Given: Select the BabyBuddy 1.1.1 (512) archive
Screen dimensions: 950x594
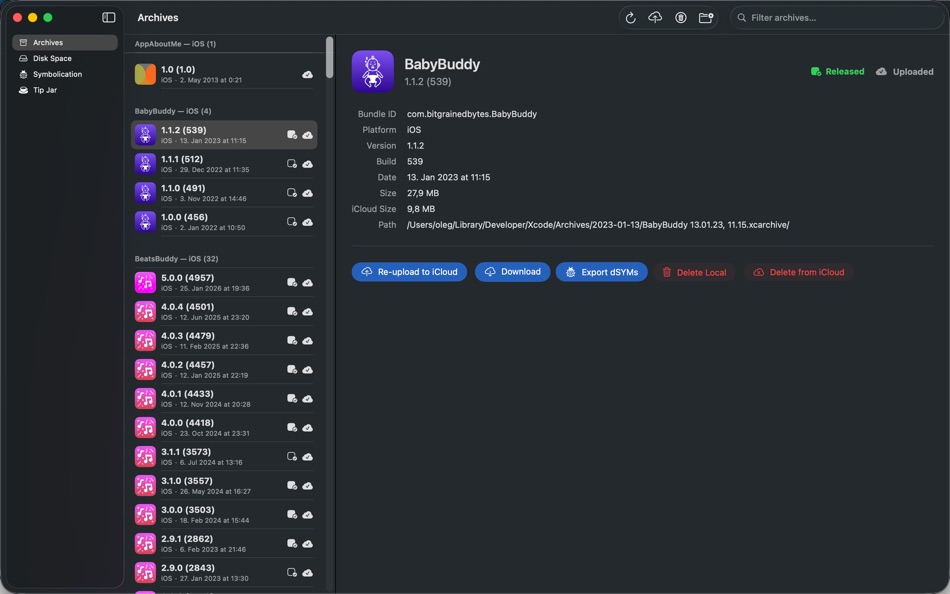Looking at the screenshot, I should point(224,164).
